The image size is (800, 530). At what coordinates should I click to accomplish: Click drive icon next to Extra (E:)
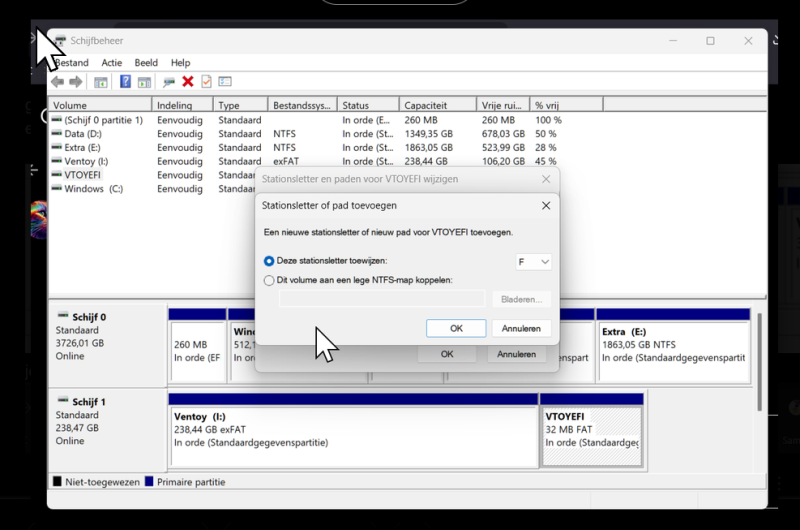click(x=57, y=147)
